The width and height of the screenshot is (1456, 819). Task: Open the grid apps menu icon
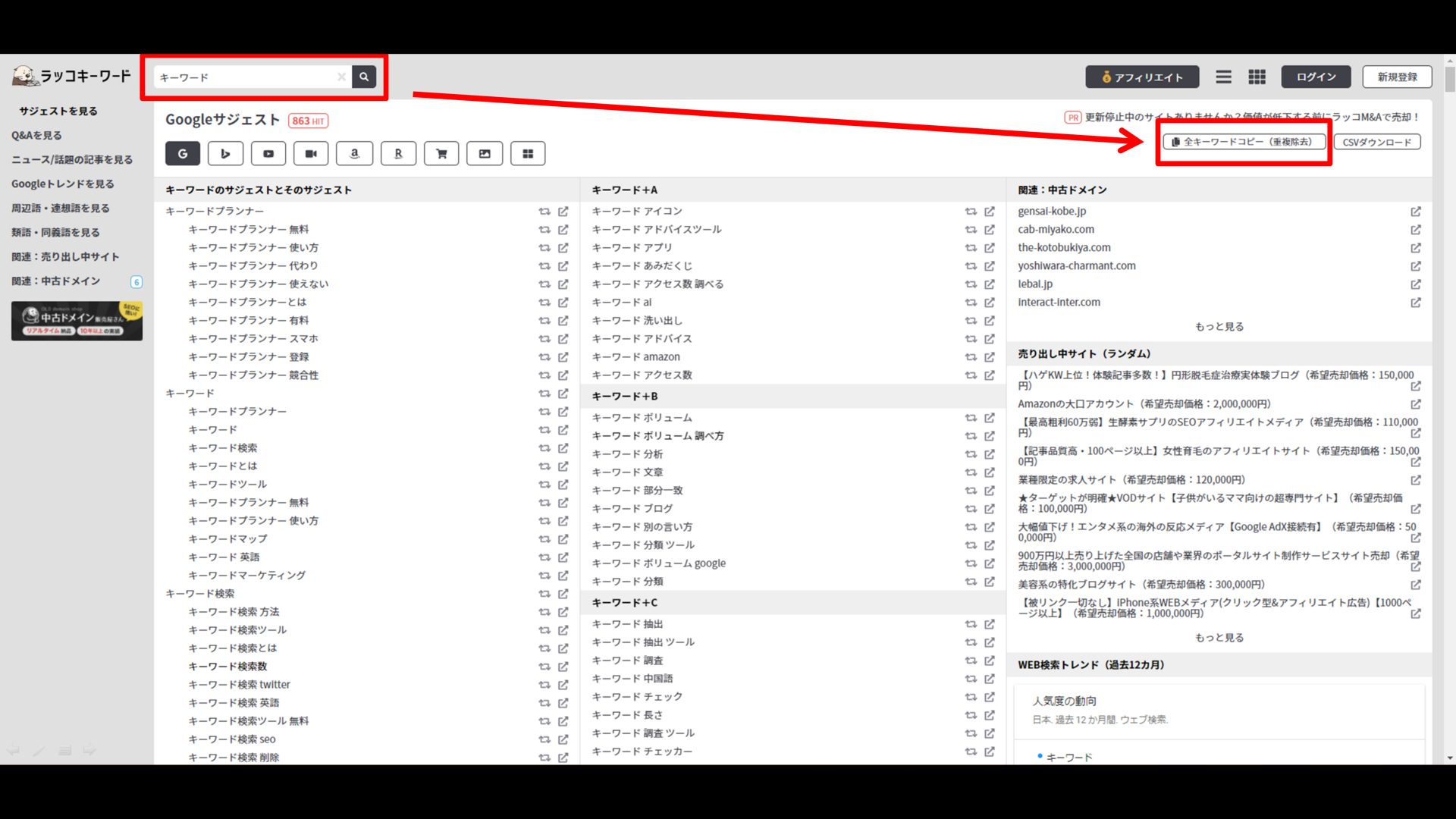(1257, 77)
